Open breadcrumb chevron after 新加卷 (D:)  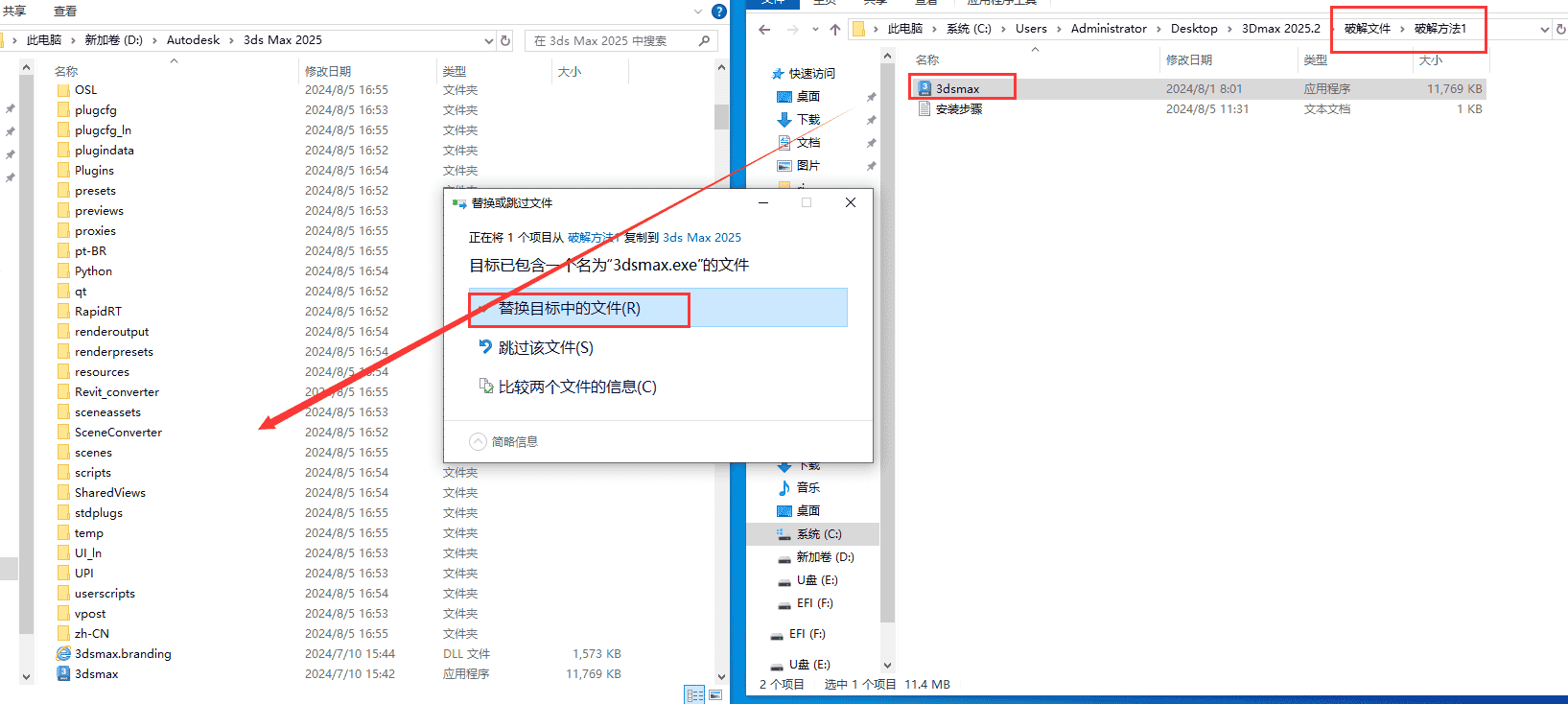pos(154,40)
